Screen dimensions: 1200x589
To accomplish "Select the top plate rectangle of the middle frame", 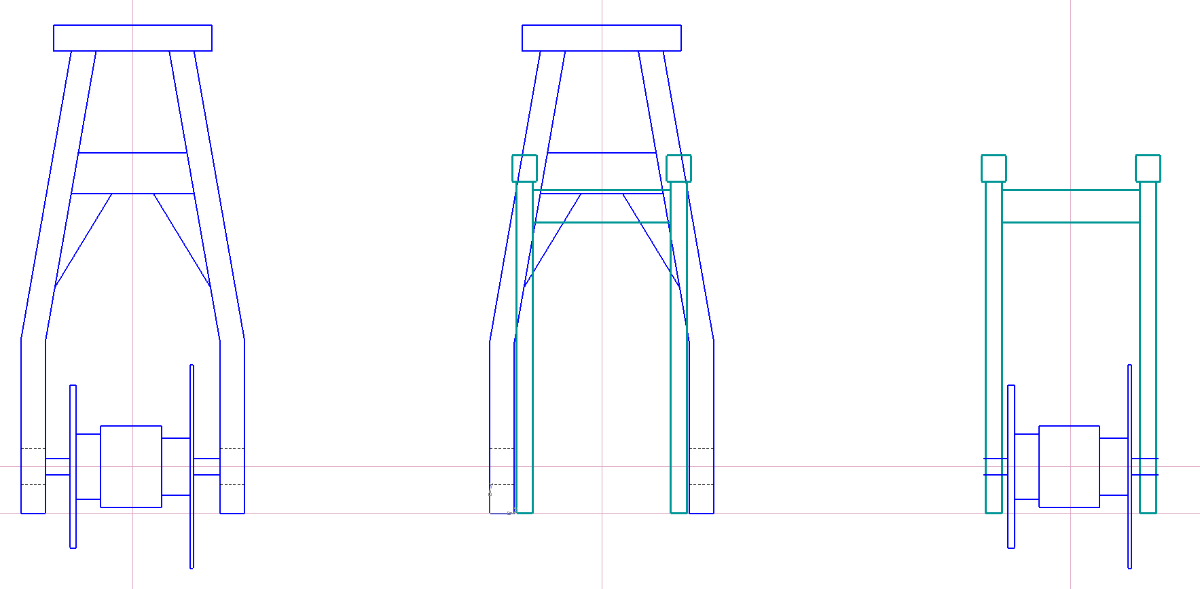I will click(601, 38).
